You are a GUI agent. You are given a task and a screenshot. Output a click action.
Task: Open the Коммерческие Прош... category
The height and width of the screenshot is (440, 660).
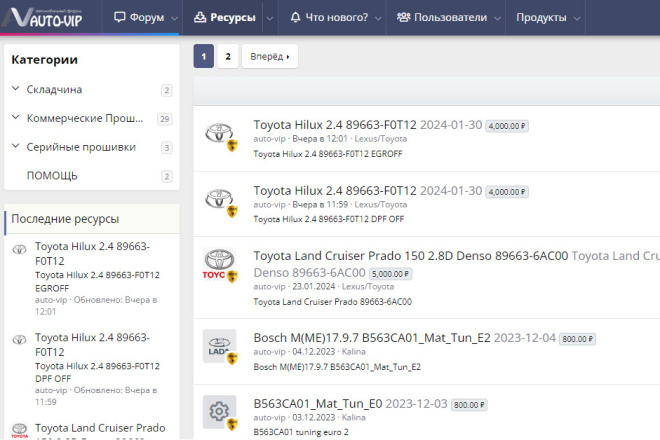coord(85,118)
